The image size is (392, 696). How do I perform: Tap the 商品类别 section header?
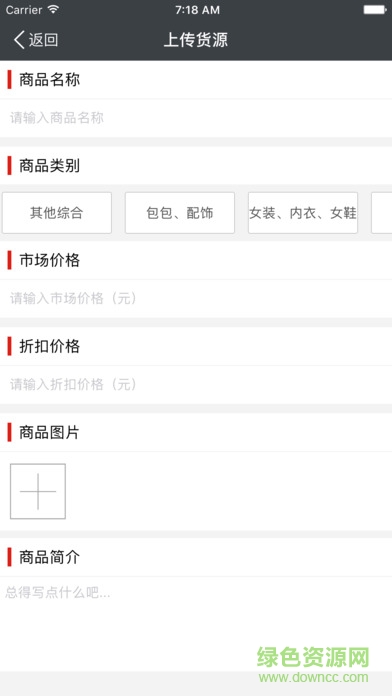[49, 166]
